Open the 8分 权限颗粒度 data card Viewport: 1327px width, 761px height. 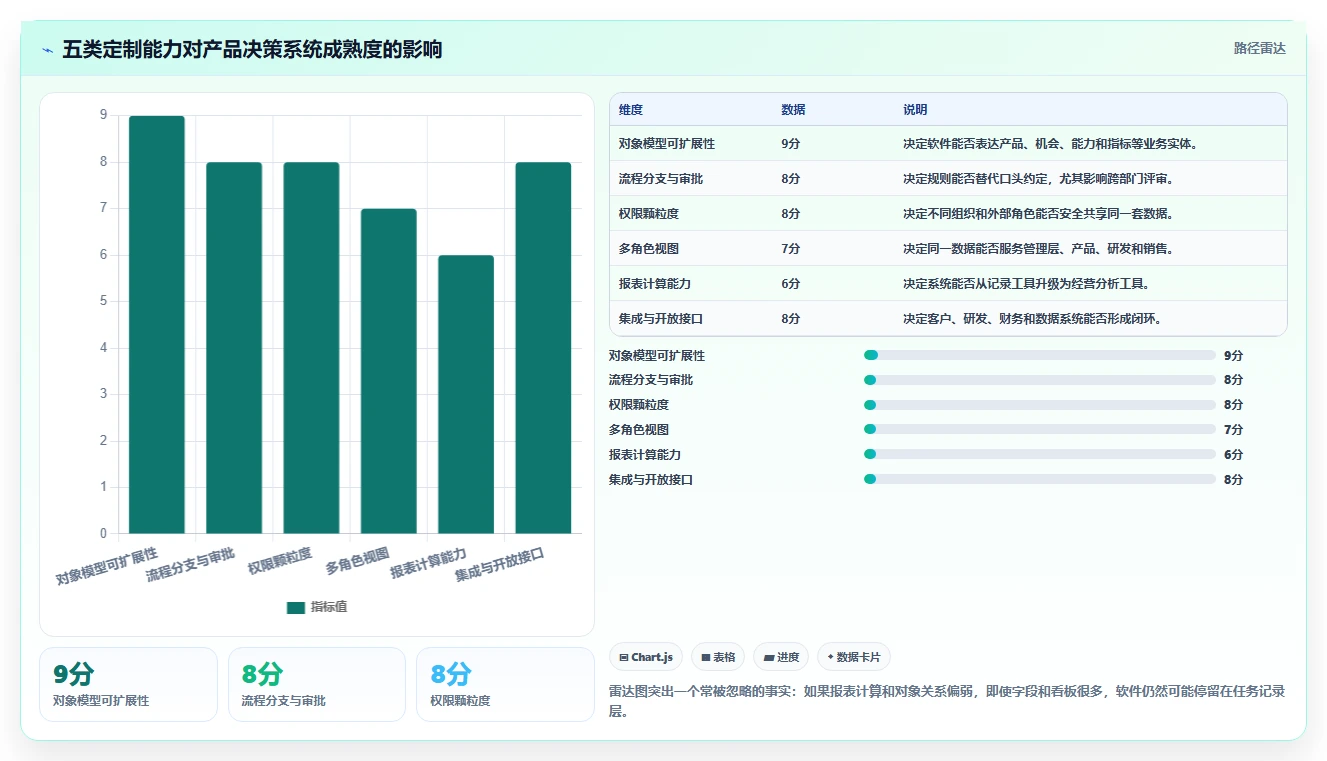[x=505, y=684]
